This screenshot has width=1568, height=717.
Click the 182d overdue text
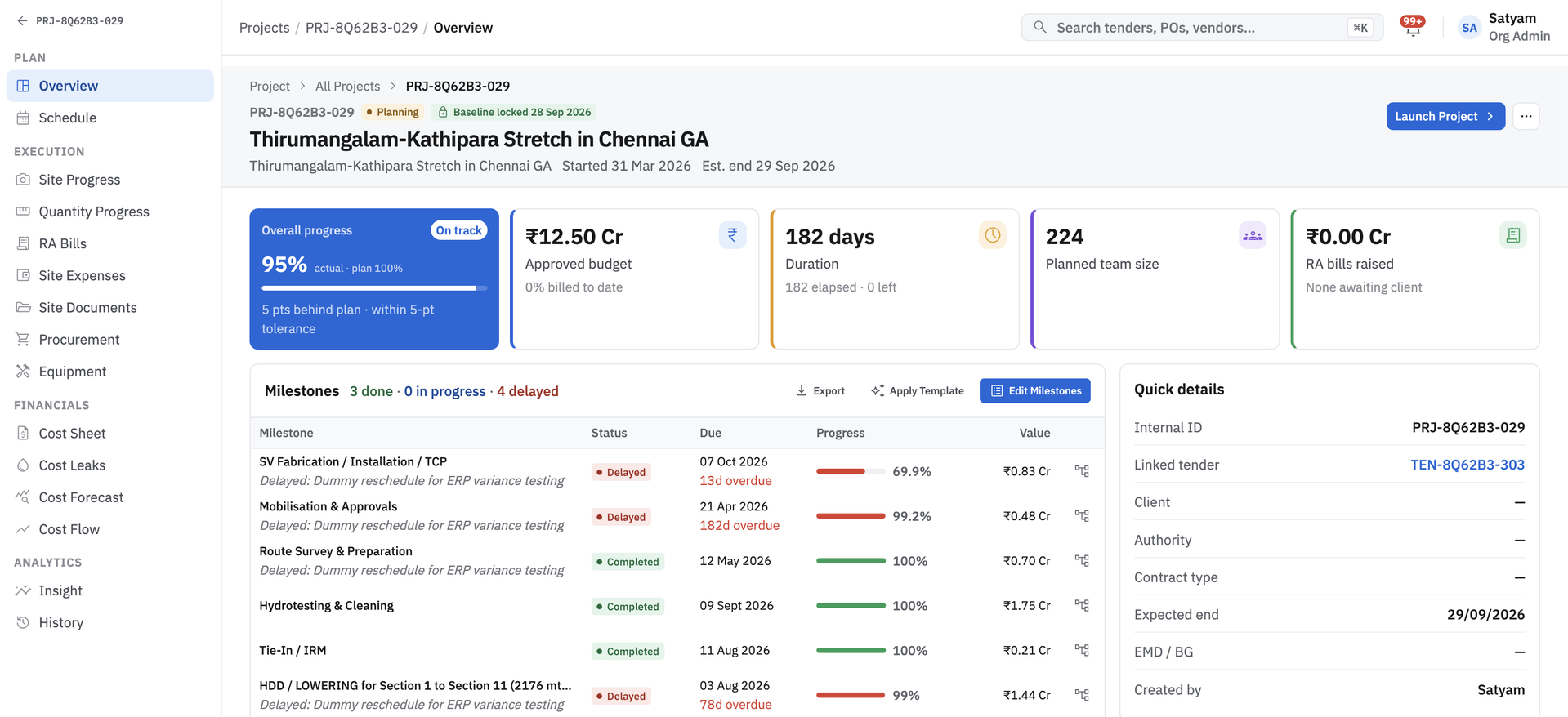(x=739, y=525)
